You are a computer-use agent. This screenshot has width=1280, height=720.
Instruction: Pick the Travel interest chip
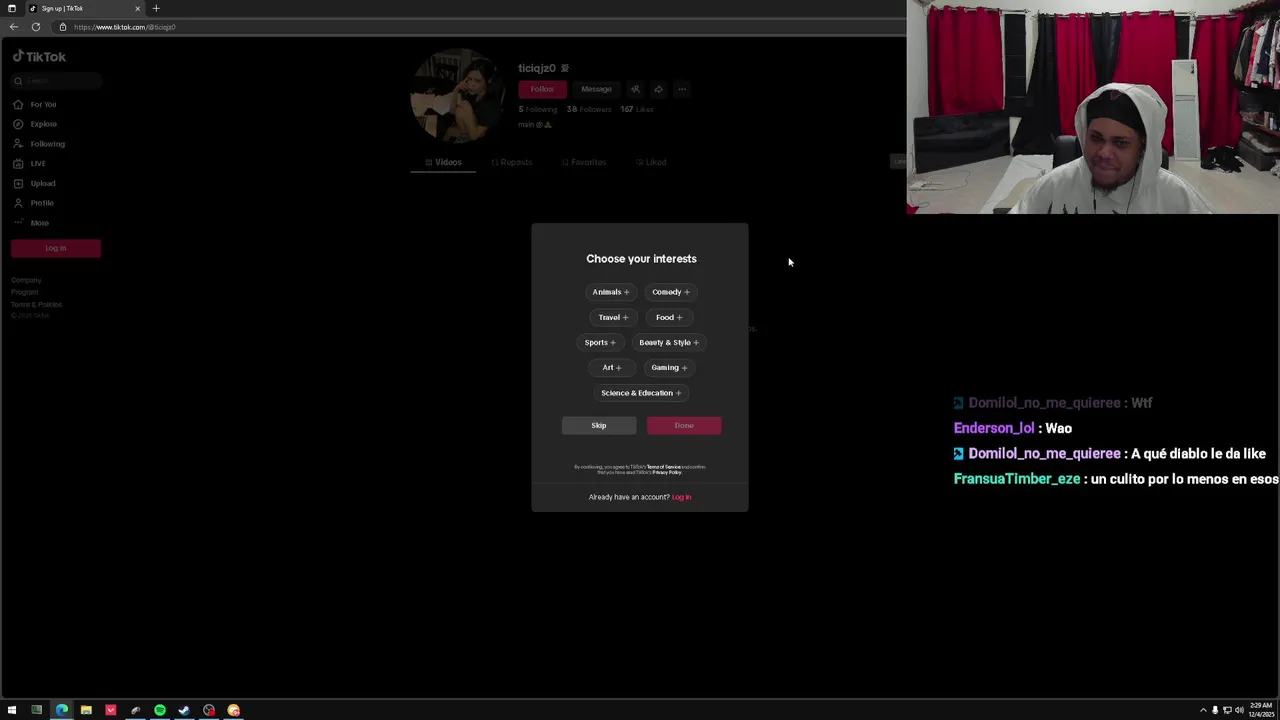coord(613,317)
